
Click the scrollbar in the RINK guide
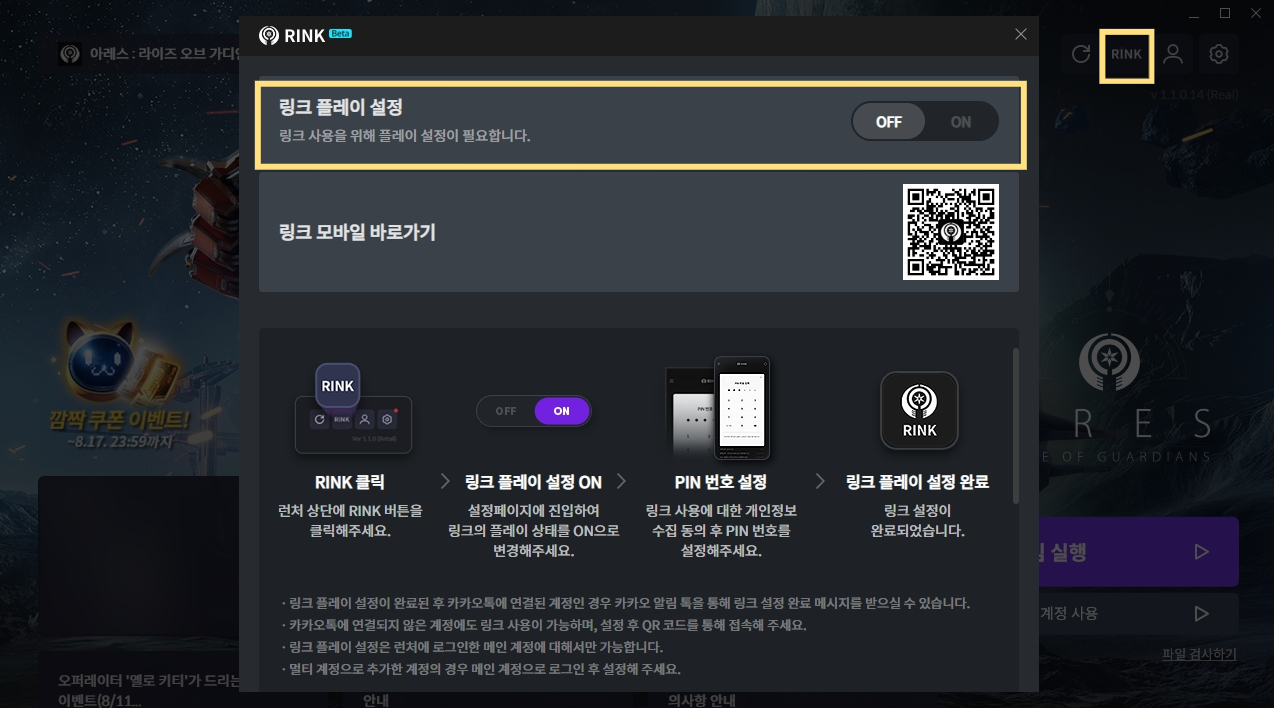(x=1015, y=425)
